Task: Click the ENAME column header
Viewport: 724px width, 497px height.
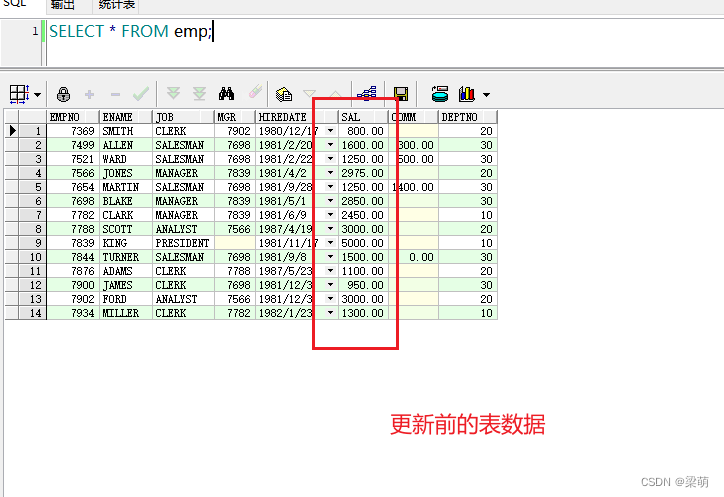Action: point(126,117)
